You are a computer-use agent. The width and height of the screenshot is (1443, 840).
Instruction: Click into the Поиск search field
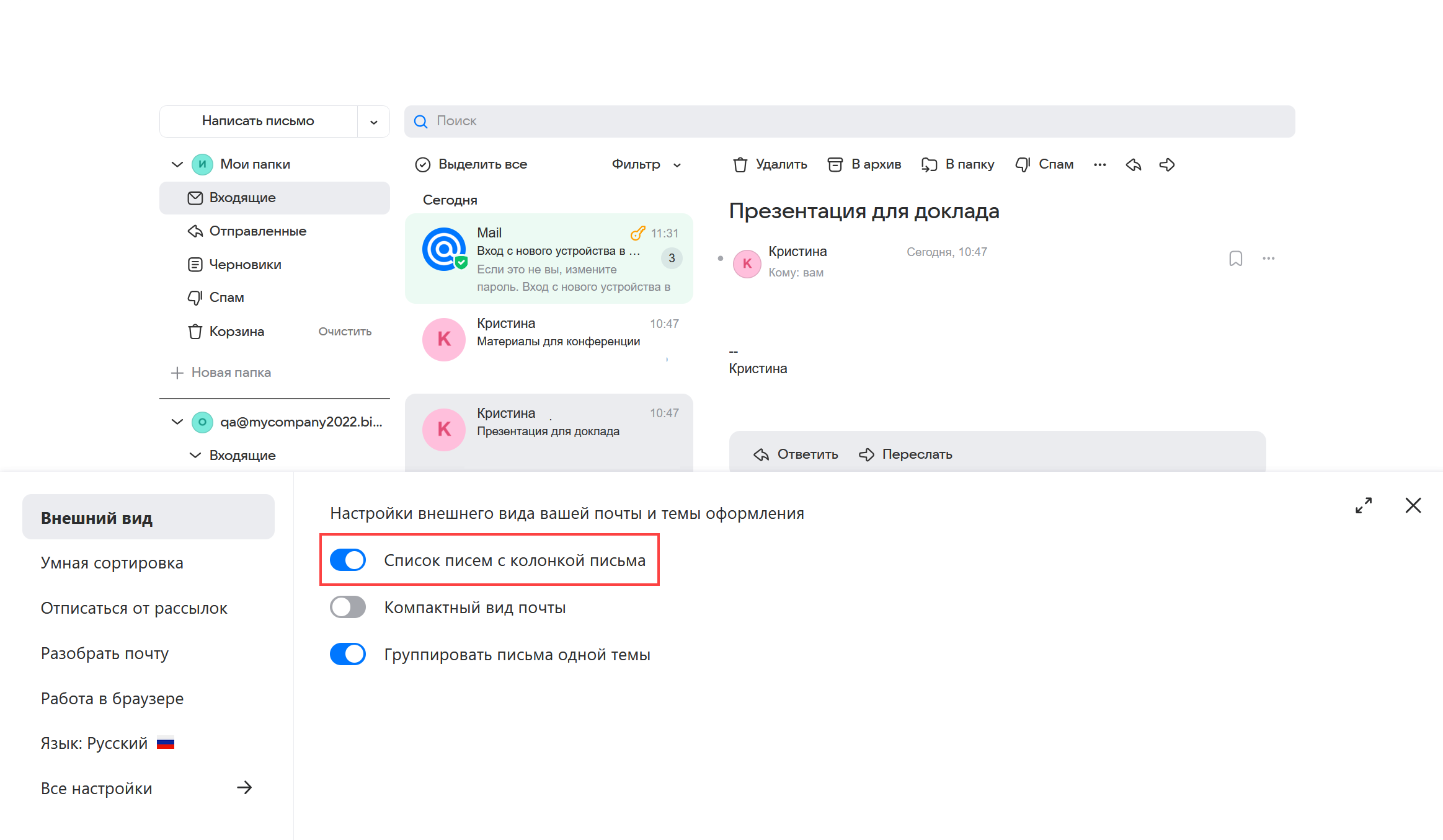tap(850, 121)
